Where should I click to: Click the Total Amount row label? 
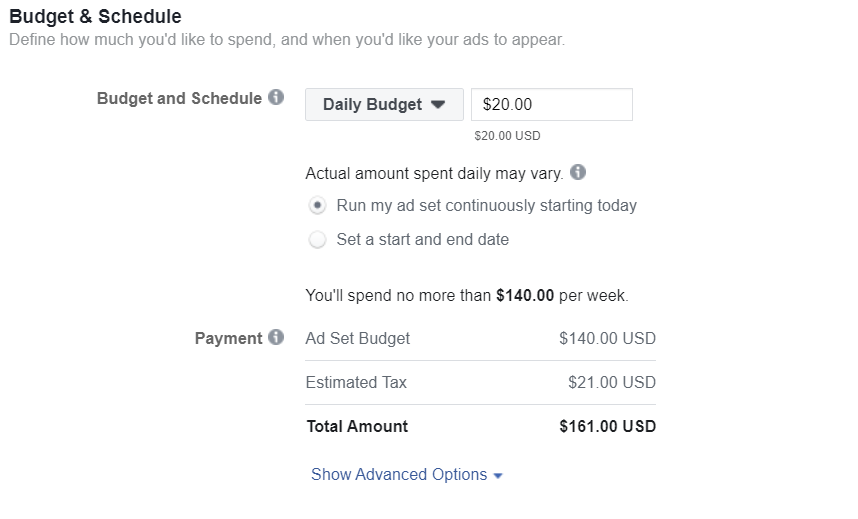tap(357, 426)
